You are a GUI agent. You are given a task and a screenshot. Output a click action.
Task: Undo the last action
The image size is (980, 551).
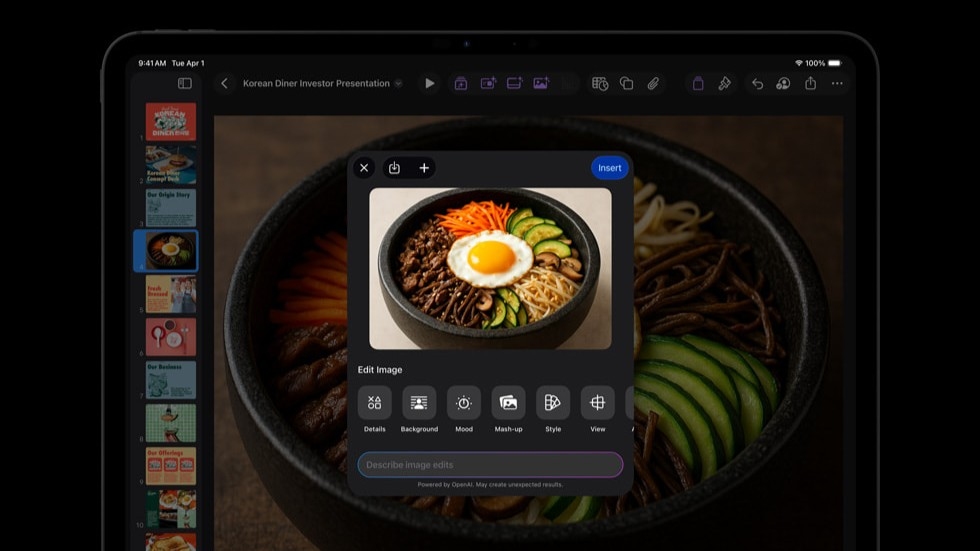[757, 84]
